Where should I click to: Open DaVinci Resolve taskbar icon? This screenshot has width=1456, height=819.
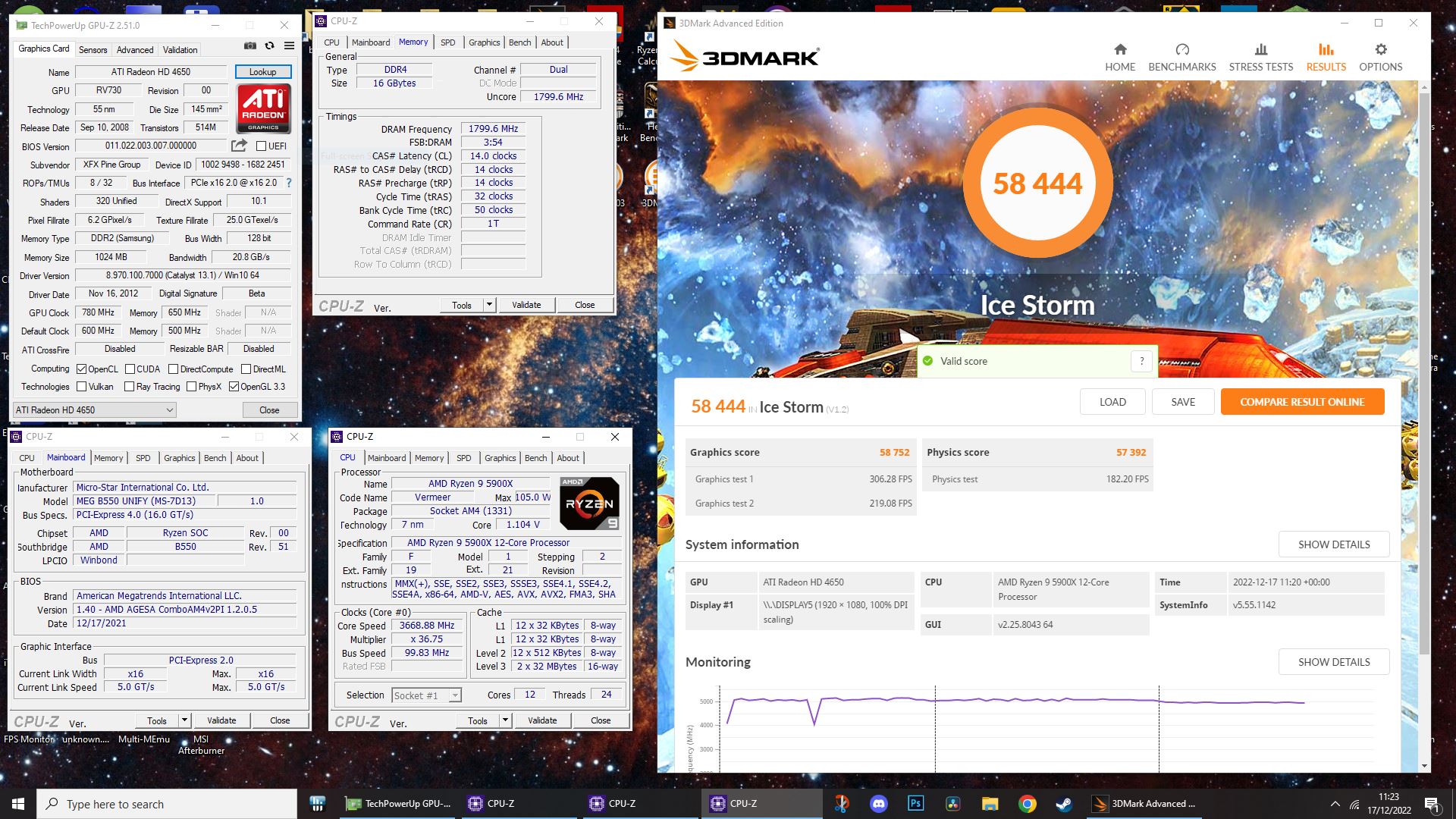click(x=952, y=804)
